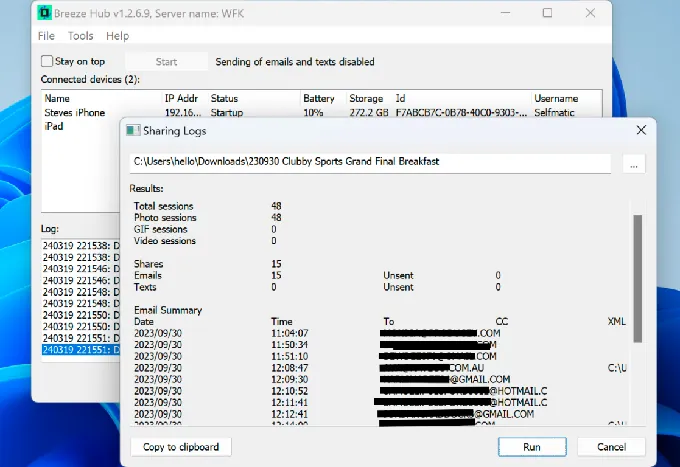Click the Selfmatic username cell
Image resolution: width=680 pixels, height=467 pixels.
pos(554,113)
